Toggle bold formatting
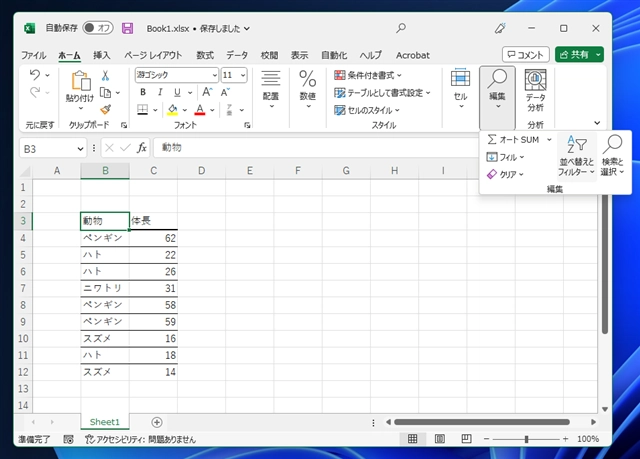Viewport: 640px width, 459px height. coord(142,92)
